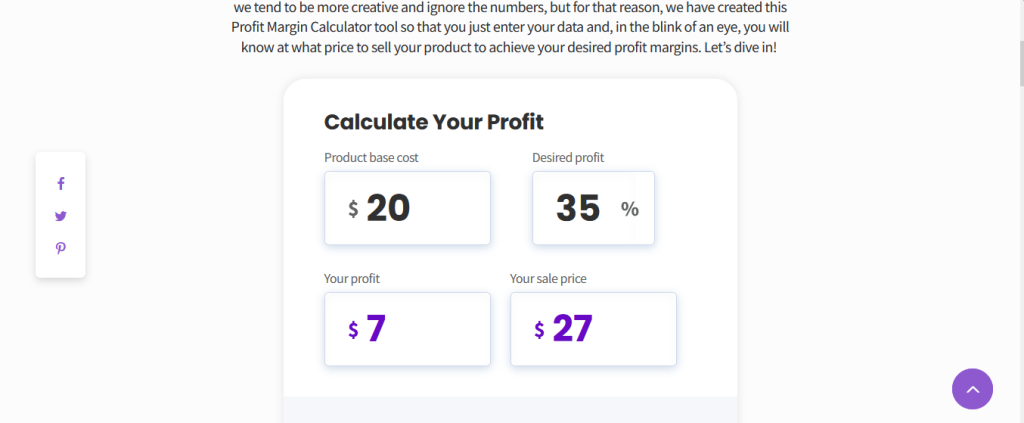
Task: Click the "Your profit" label
Action: pyautogui.click(x=351, y=279)
